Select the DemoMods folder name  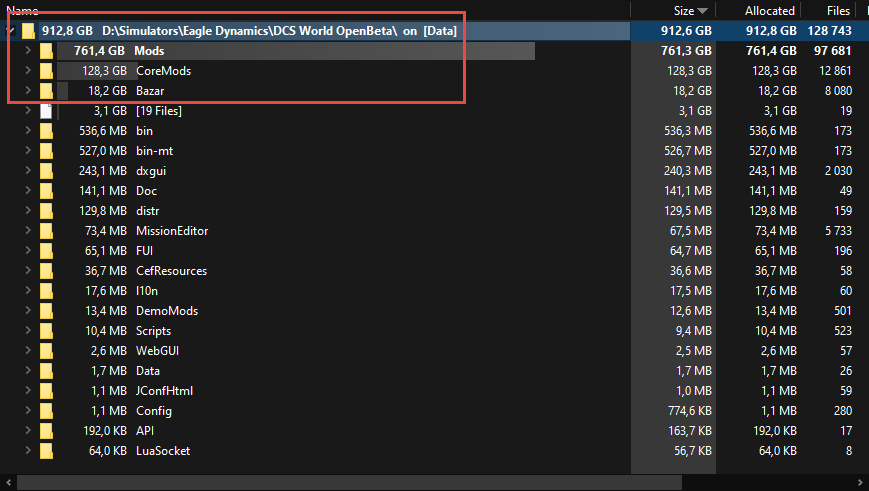(x=167, y=310)
